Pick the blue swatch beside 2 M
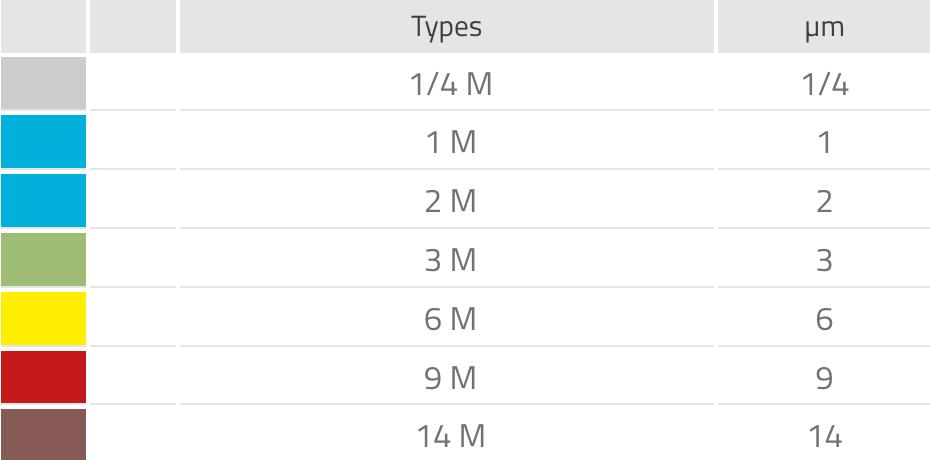The height and width of the screenshot is (460, 930). [43, 201]
